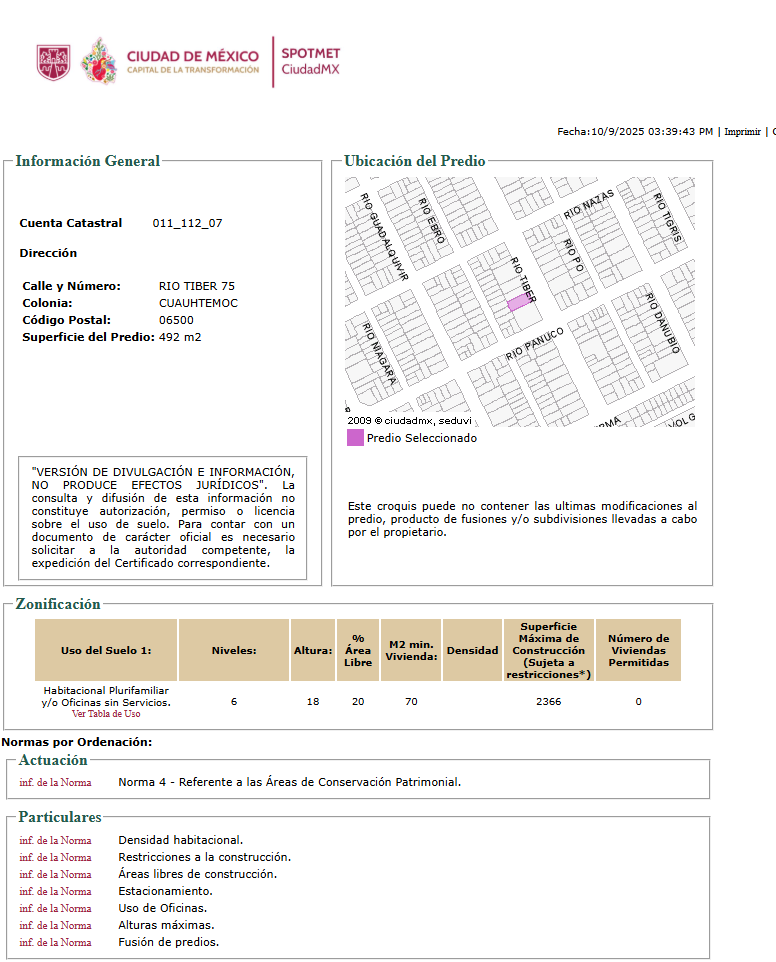Image resolution: width=776 pixels, height=962 pixels.
Task: Click the highlighted pink lot on the map
Action: (518, 302)
